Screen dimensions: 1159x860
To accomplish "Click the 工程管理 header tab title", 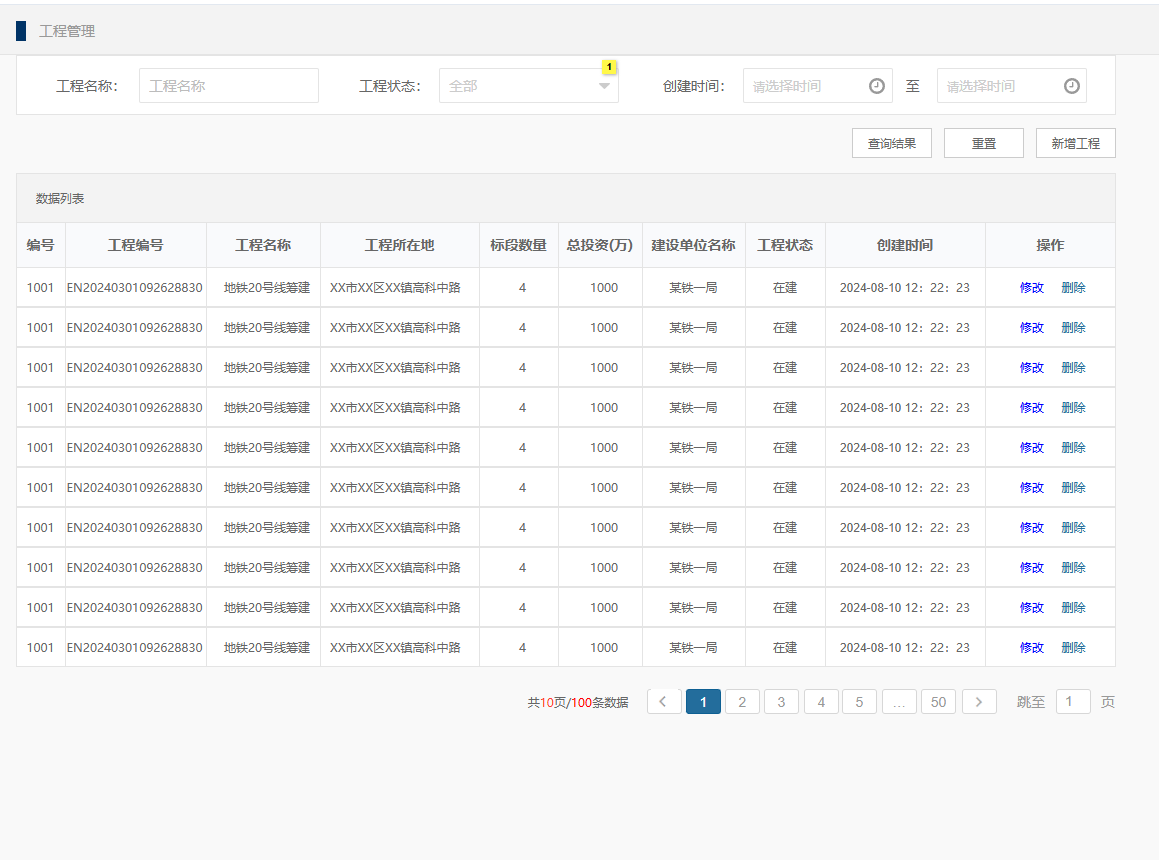I will click(x=67, y=31).
